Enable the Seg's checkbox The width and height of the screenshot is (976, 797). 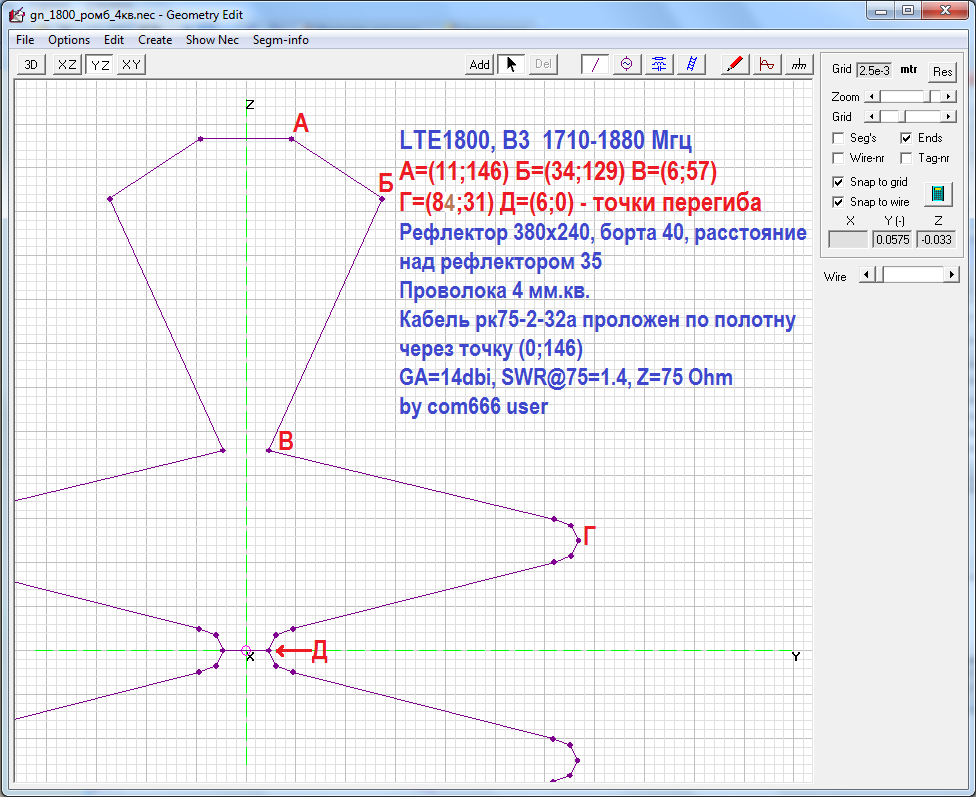pos(839,138)
